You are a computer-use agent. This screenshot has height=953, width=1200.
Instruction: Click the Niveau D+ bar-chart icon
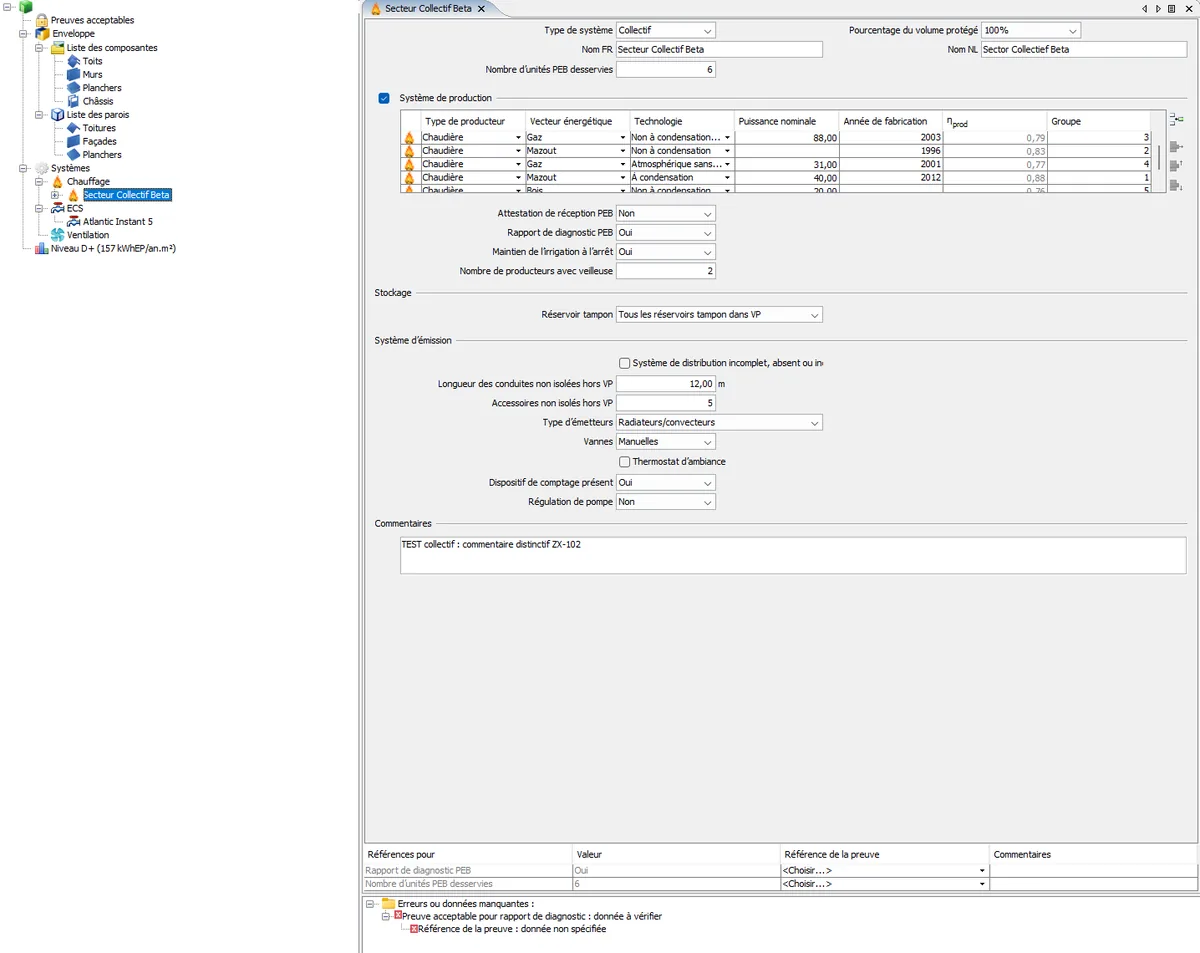point(41,248)
